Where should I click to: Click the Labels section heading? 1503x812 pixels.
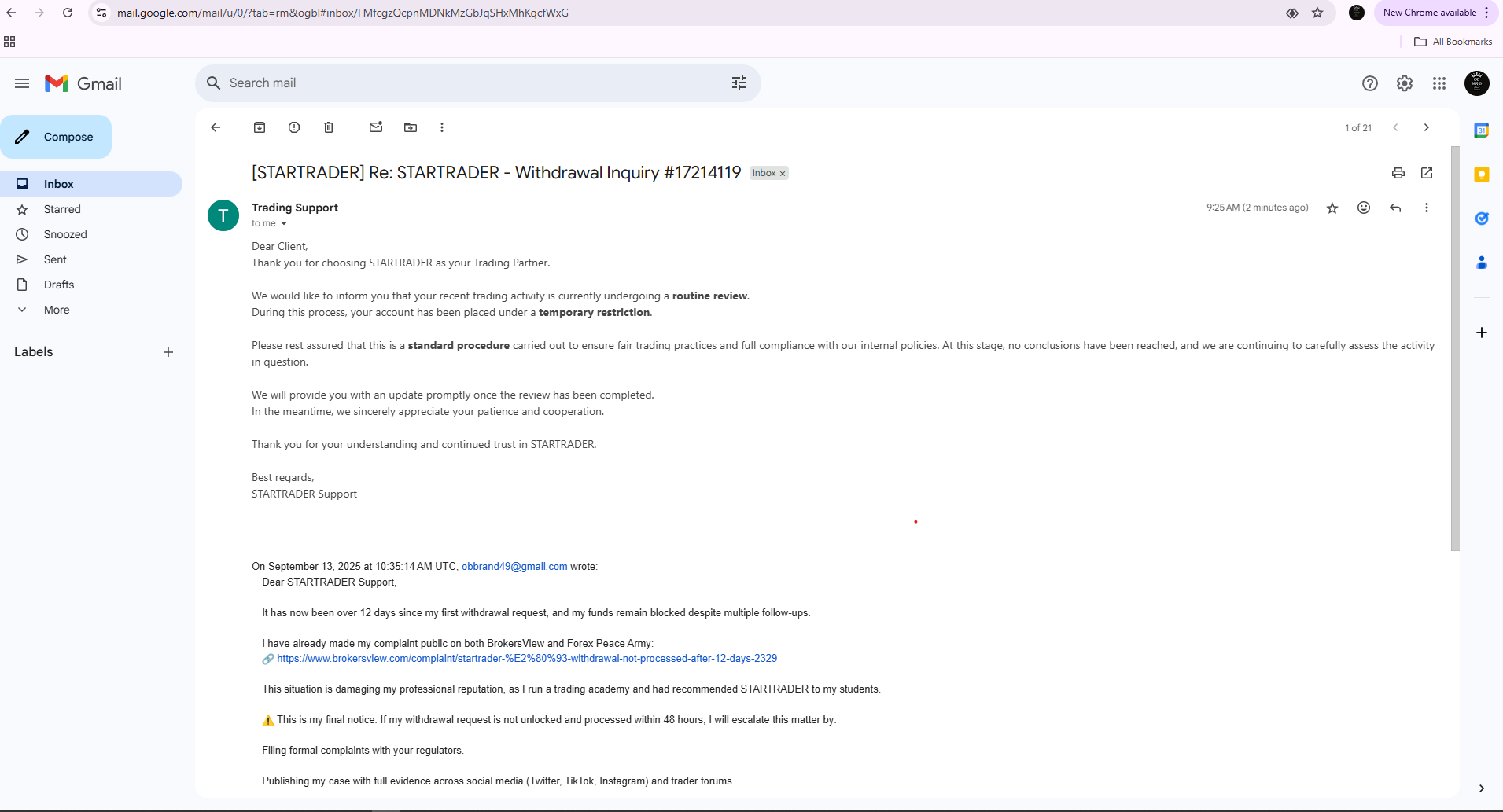tap(34, 352)
